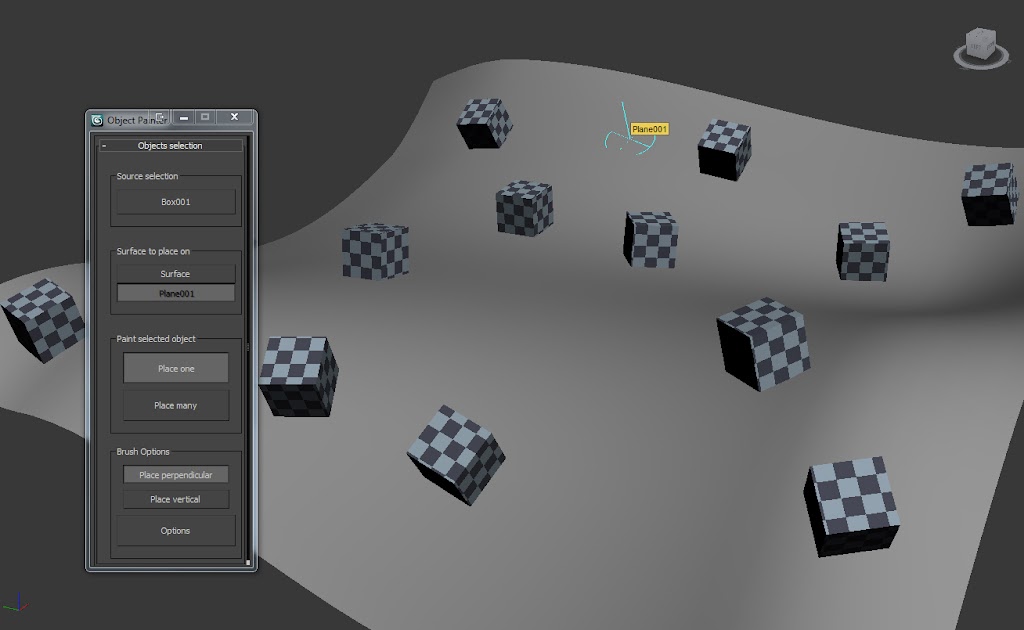Enable Place perpendicular brush option
The height and width of the screenshot is (630, 1024).
click(176, 475)
